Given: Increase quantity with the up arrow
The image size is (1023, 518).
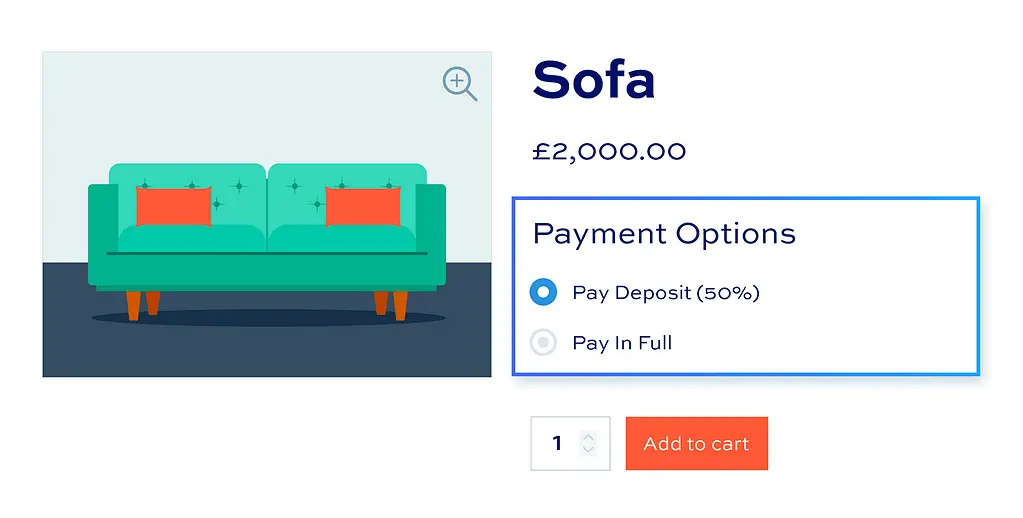Looking at the screenshot, I should 589,437.
